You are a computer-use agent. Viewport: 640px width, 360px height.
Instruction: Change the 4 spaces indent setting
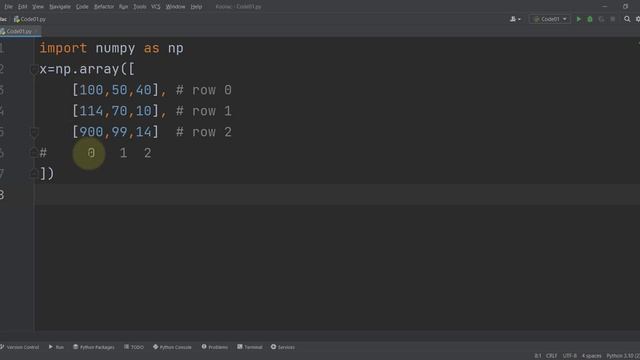(591, 356)
